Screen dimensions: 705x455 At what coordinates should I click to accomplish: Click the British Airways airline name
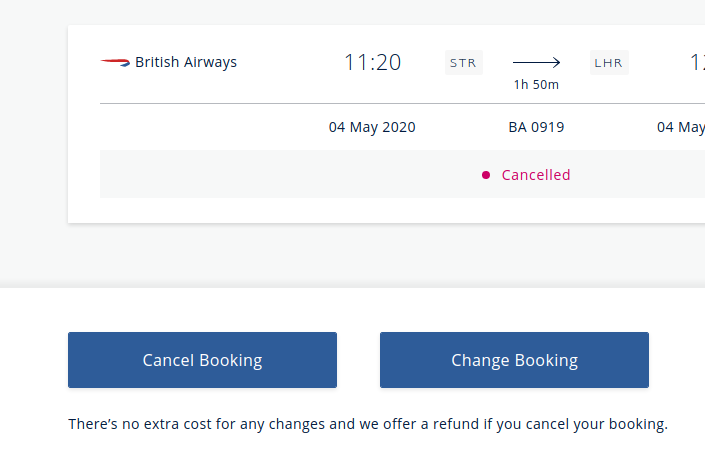tap(186, 62)
